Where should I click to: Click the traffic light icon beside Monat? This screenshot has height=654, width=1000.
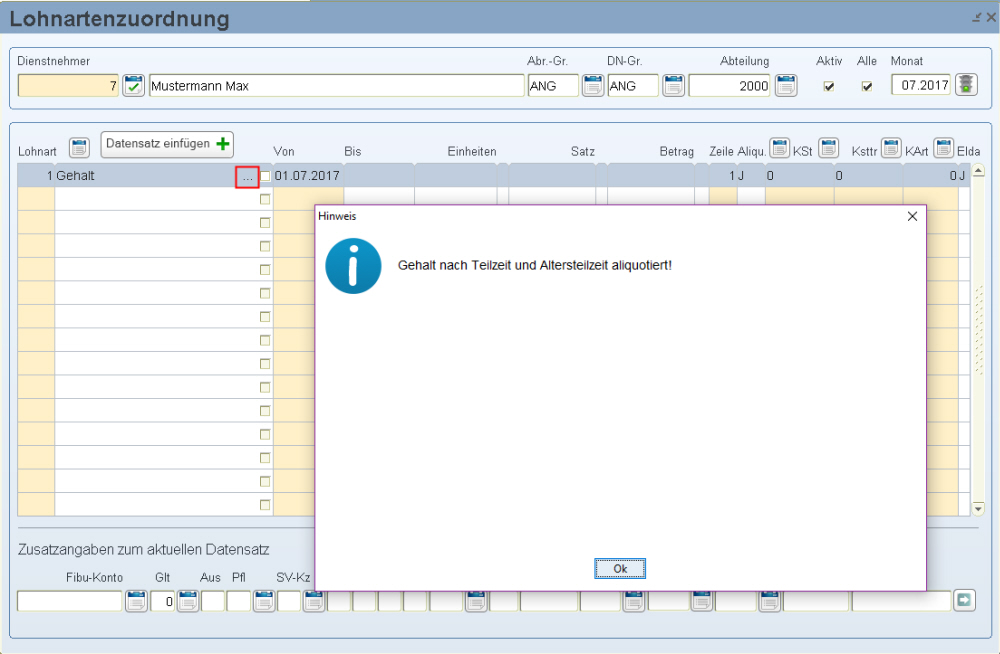coord(966,85)
